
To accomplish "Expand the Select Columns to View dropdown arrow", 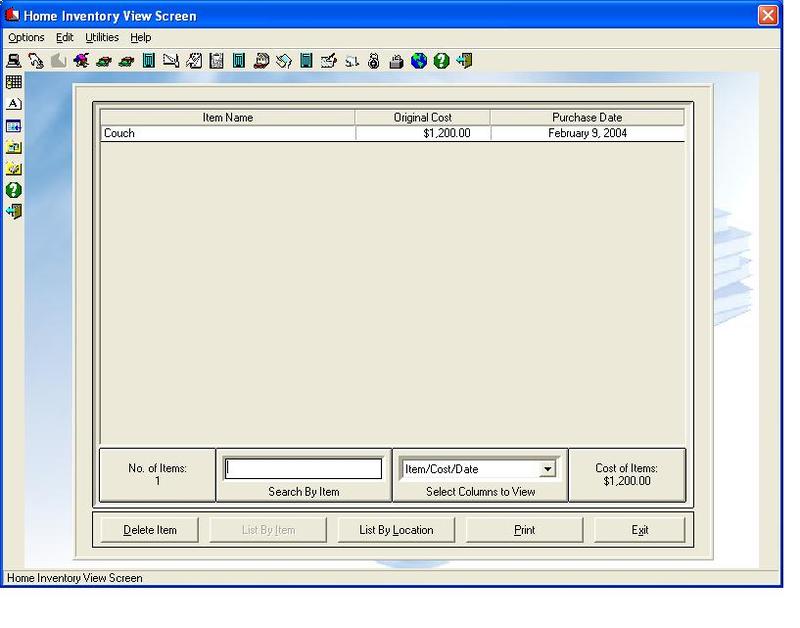I will pos(547,469).
